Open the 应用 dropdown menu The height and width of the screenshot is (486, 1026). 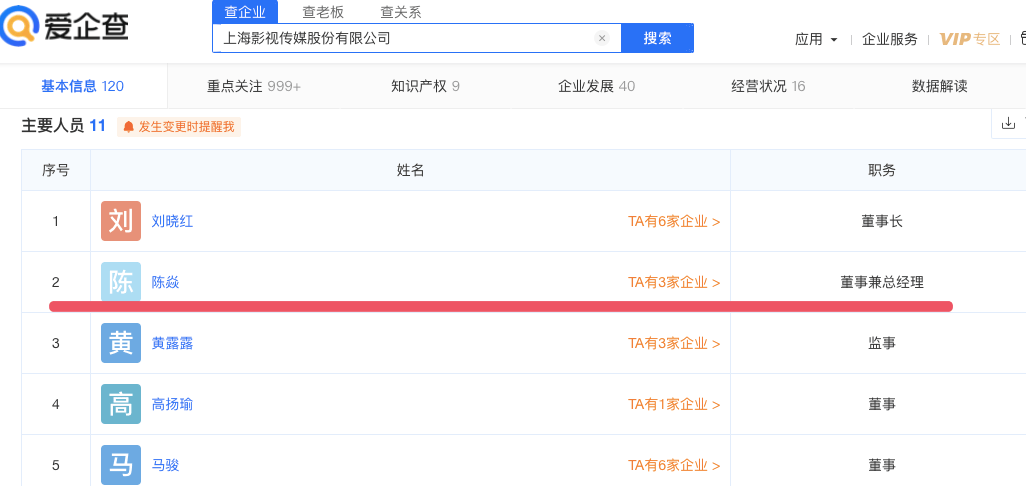[816, 39]
